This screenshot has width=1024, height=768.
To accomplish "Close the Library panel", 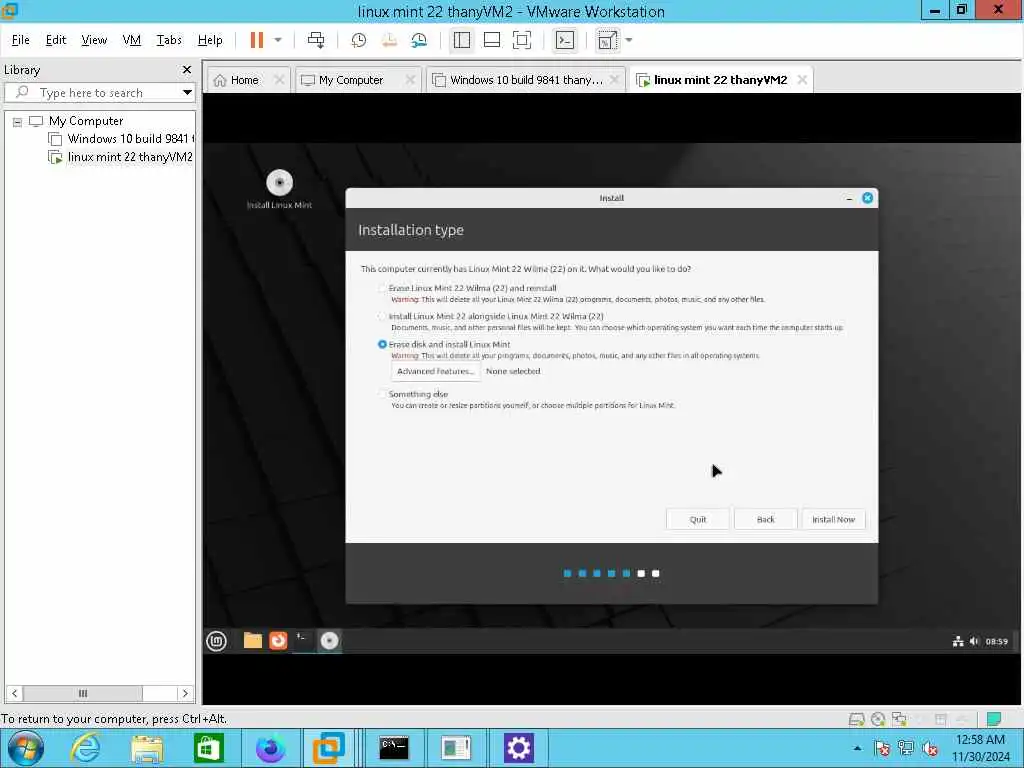I will tap(187, 69).
